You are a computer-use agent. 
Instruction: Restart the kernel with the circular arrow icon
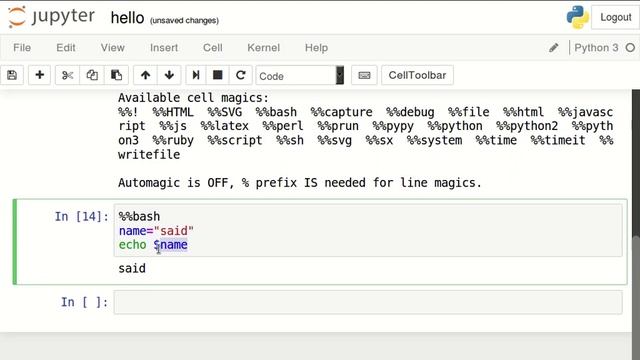click(x=241, y=75)
